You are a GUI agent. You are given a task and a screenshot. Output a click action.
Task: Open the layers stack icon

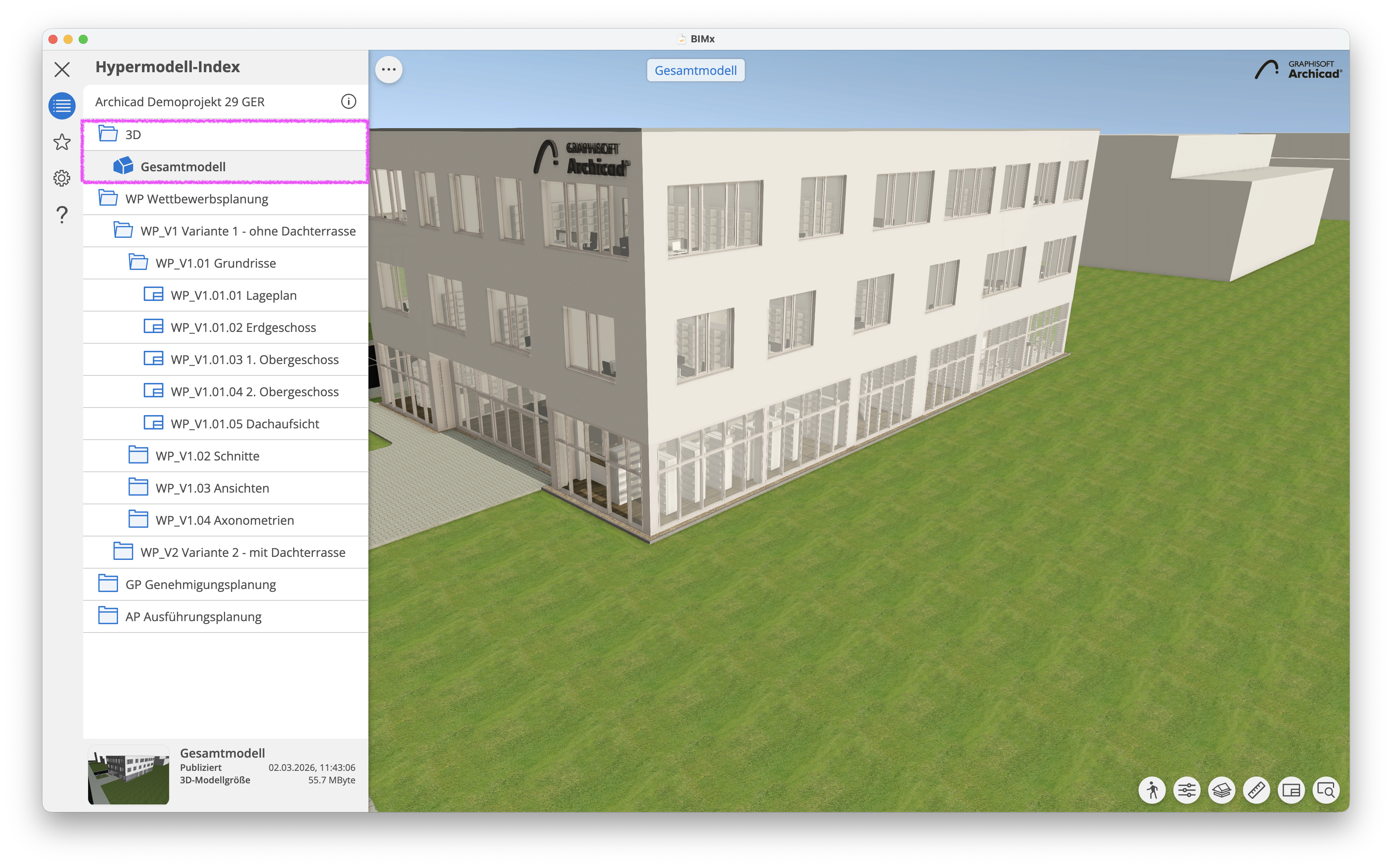pyautogui.click(x=1221, y=790)
